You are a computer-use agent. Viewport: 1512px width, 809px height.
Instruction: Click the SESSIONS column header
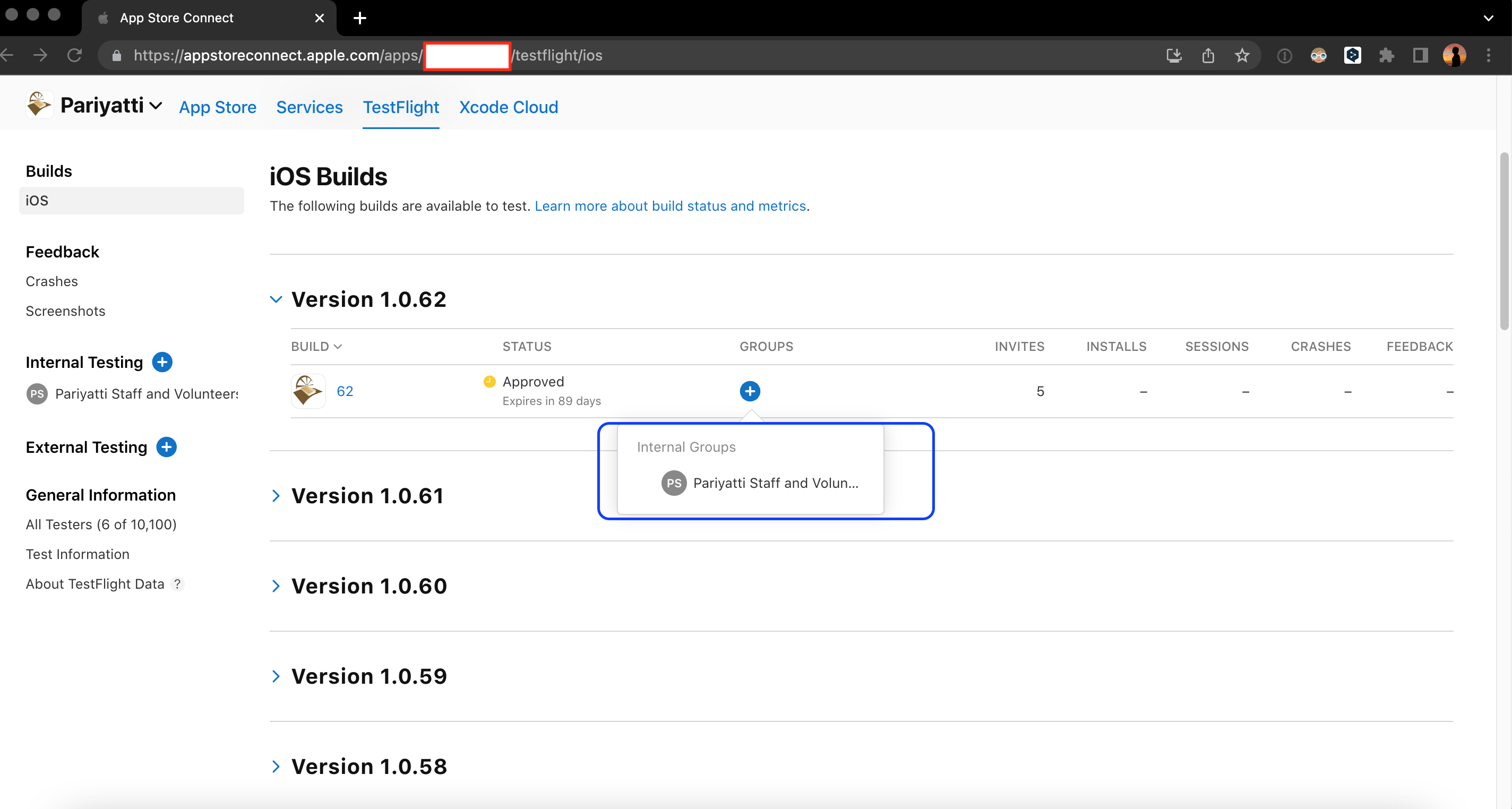pos(1217,347)
